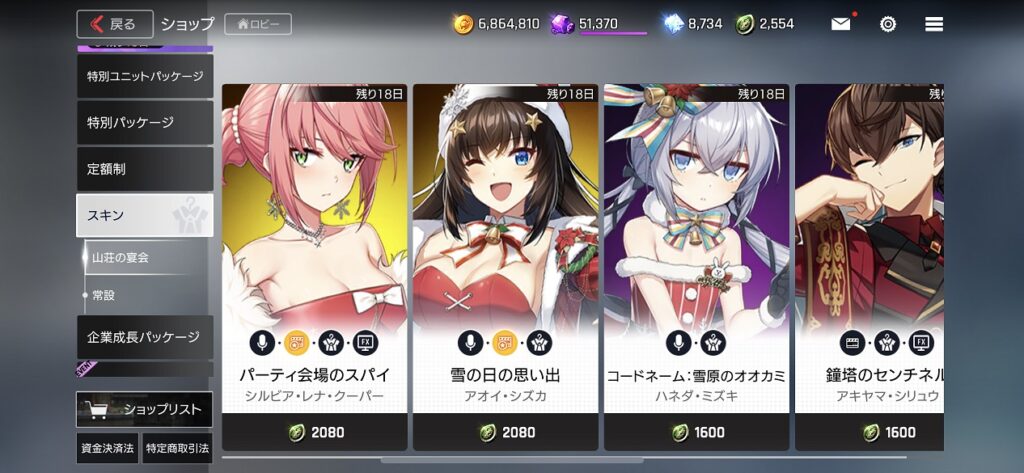This screenshot has height=473, width=1024.
Task: Click the green coin currency icon in header
Action: 744,24
